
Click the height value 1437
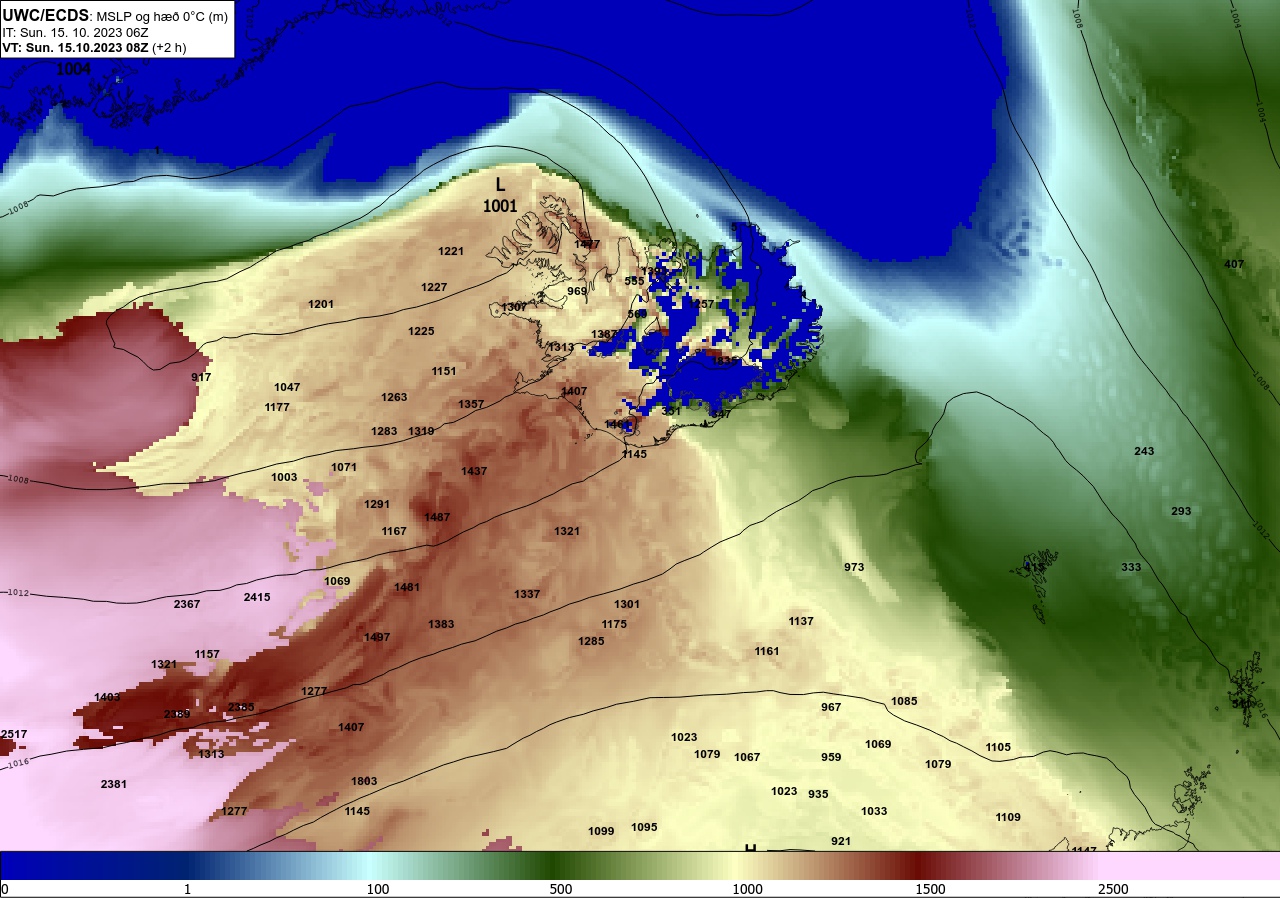pyautogui.click(x=474, y=471)
